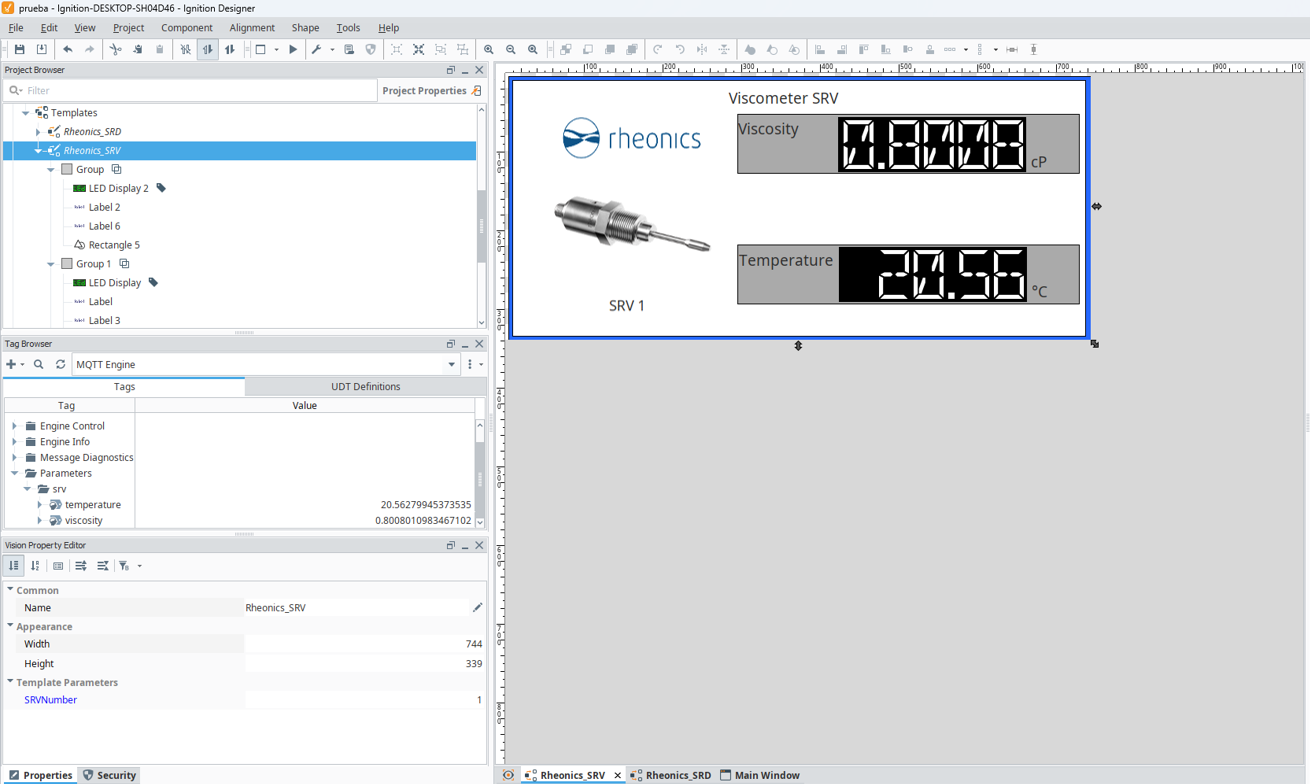Switch to UDT Definitions tab
This screenshot has height=784, width=1310.
tap(365, 387)
